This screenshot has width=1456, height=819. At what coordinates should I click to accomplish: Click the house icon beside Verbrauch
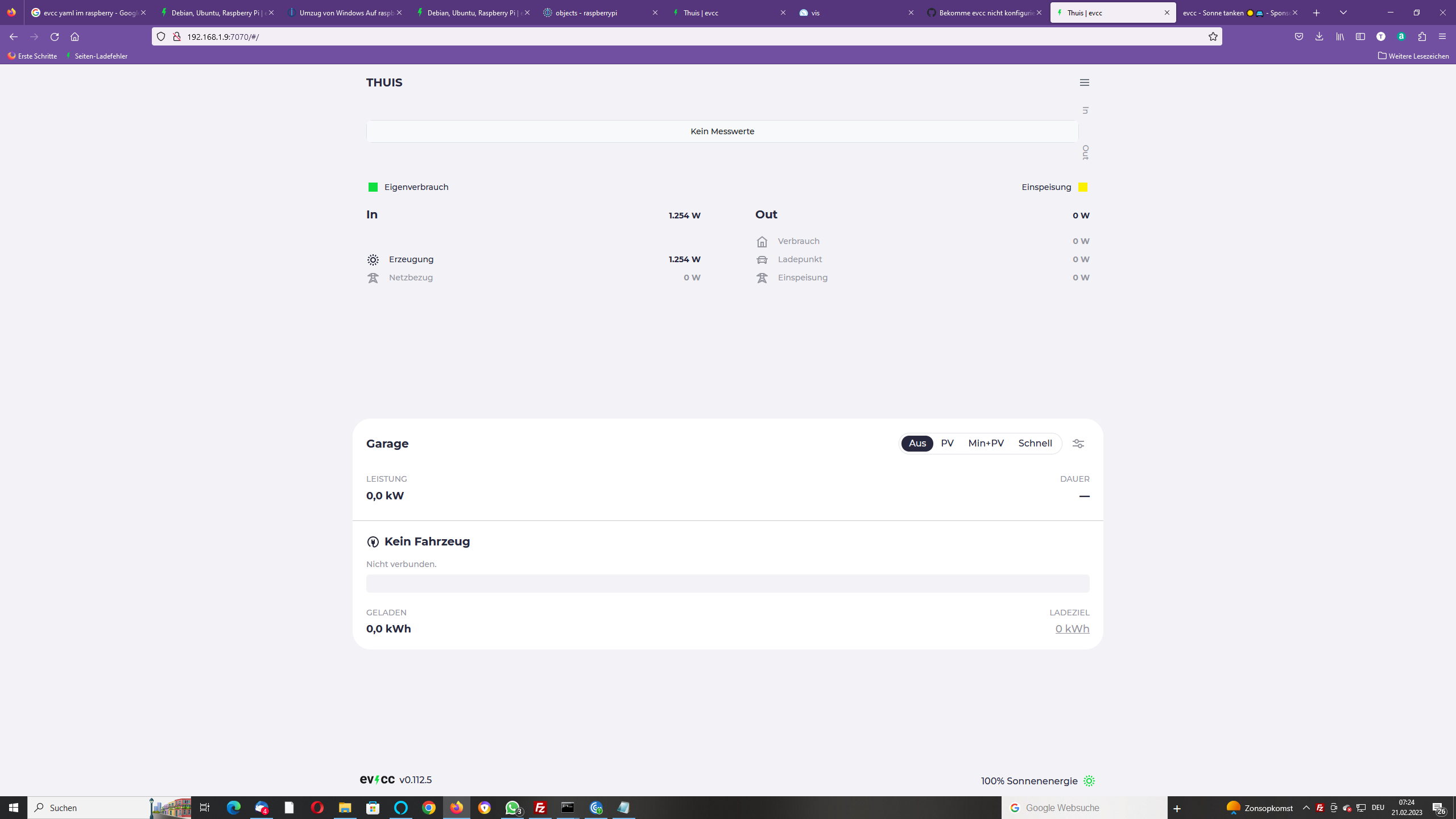[x=762, y=242]
